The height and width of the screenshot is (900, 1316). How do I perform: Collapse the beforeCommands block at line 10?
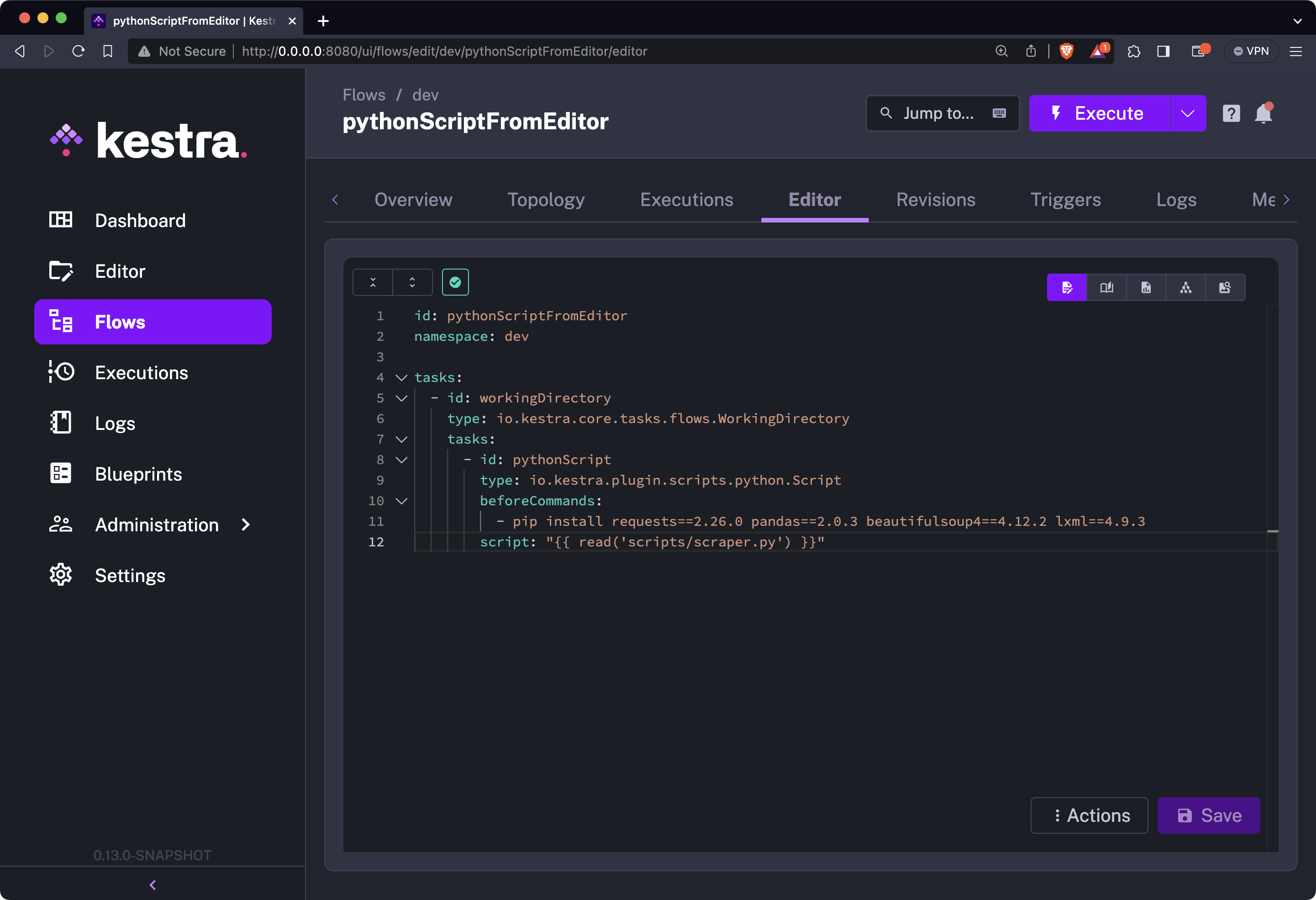click(x=401, y=501)
